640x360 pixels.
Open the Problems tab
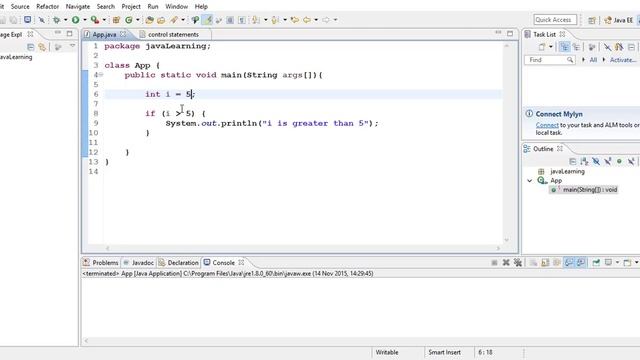coord(101,262)
